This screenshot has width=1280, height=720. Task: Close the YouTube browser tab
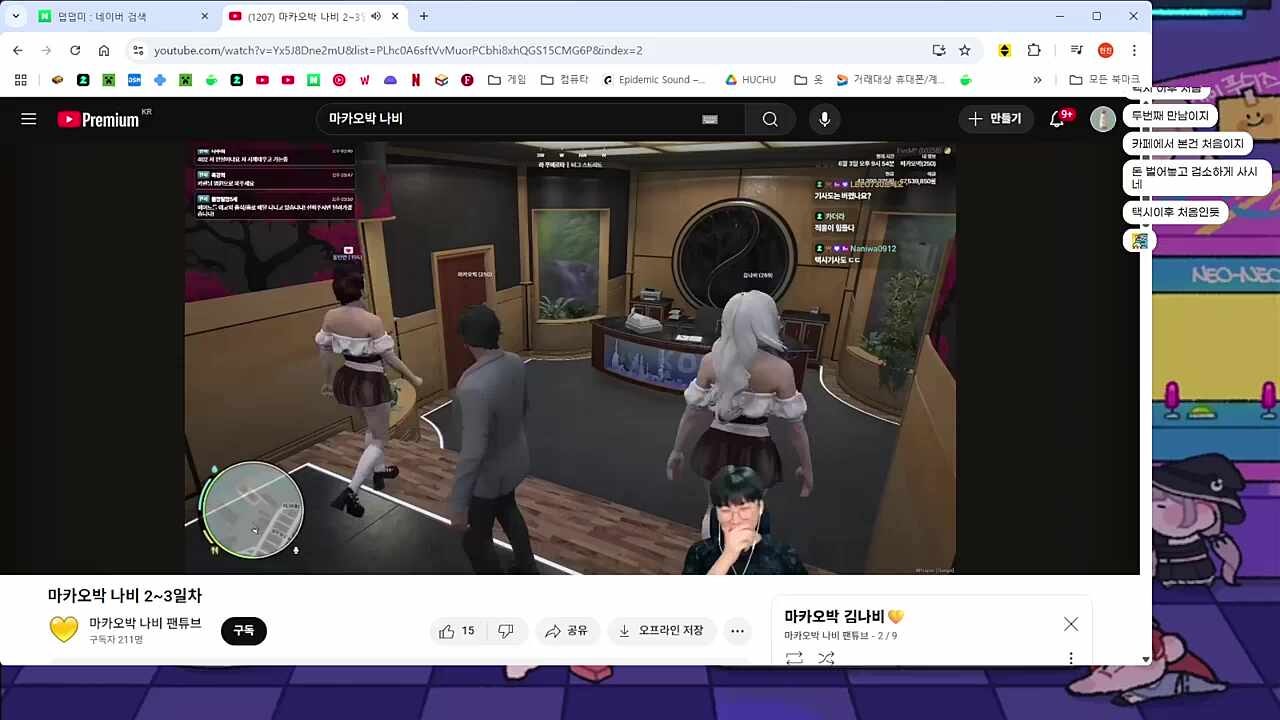(x=396, y=16)
